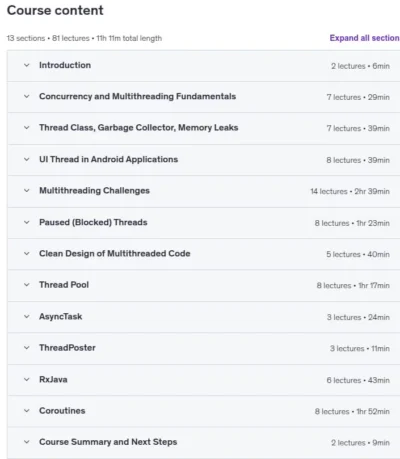The height and width of the screenshot is (459, 400).
Task: Click chevron beside Clean Design of Multithreaded Code
Action: point(27,254)
